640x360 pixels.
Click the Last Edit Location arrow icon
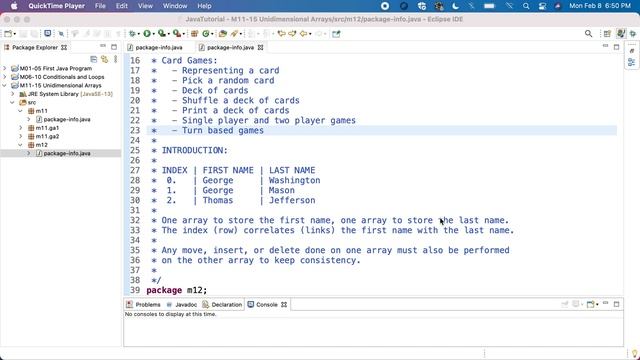click(x=281, y=34)
